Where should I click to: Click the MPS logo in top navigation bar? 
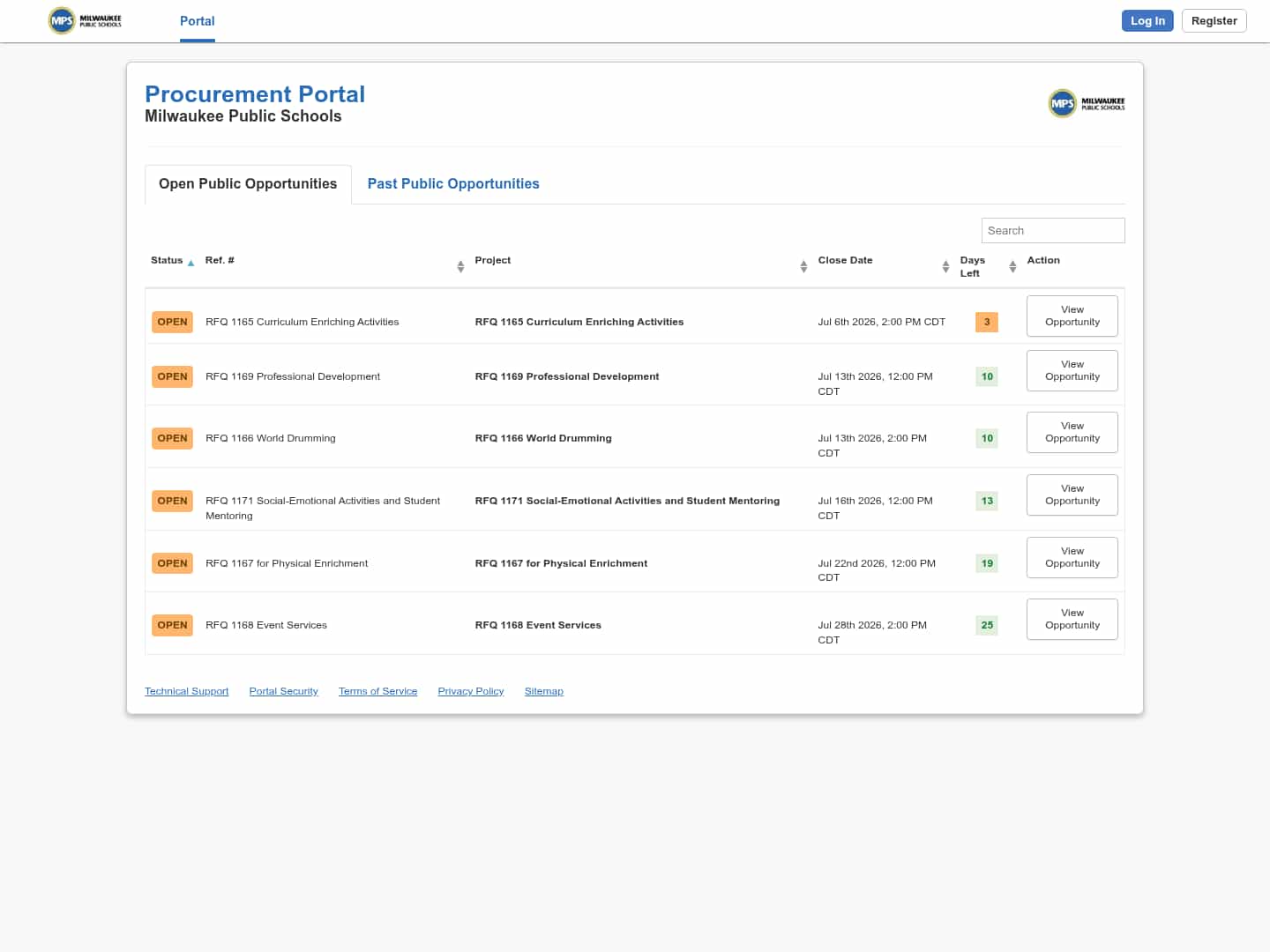coord(86,20)
